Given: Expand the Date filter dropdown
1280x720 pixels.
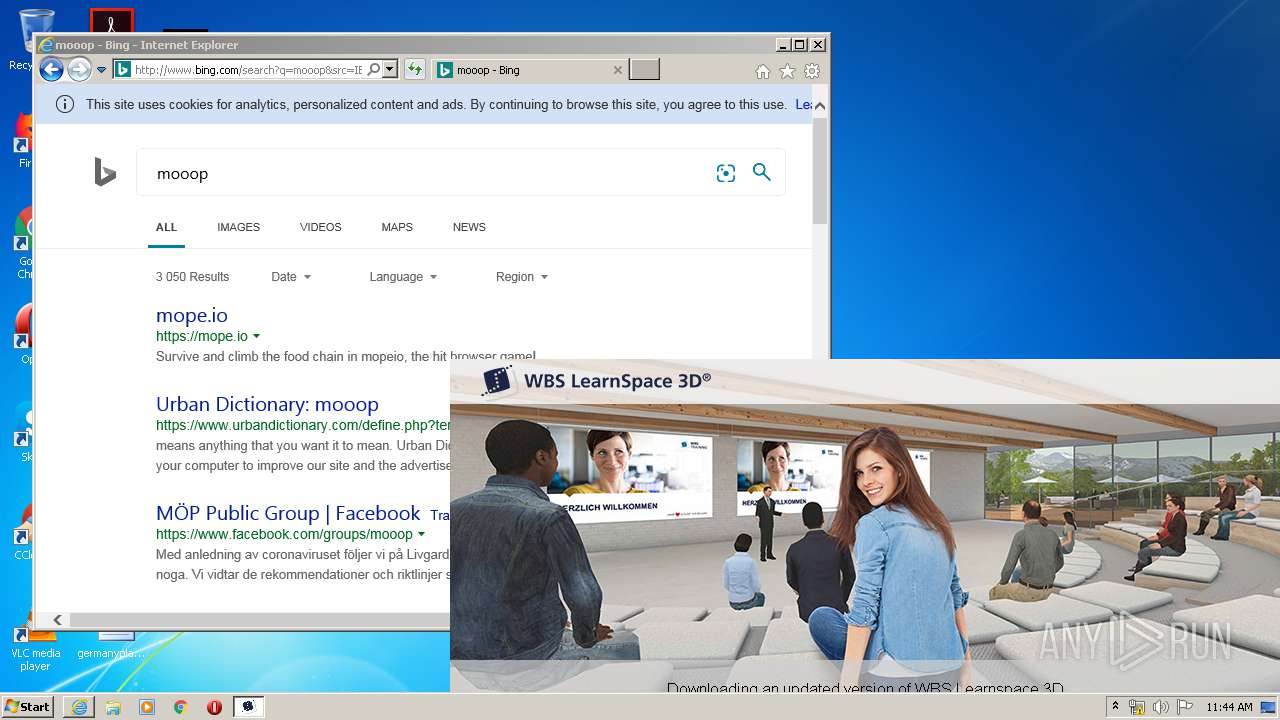Looking at the screenshot, I should [x=291, y=277].
